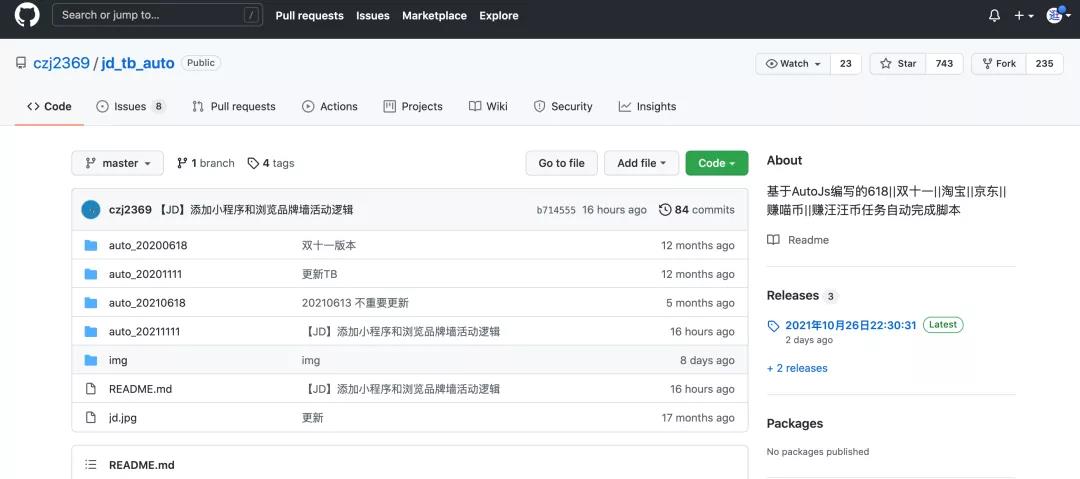The width and height of the screenshot is (1080, 479).
Task: Open czj2369 commit author link
Action: coord(130,210)
